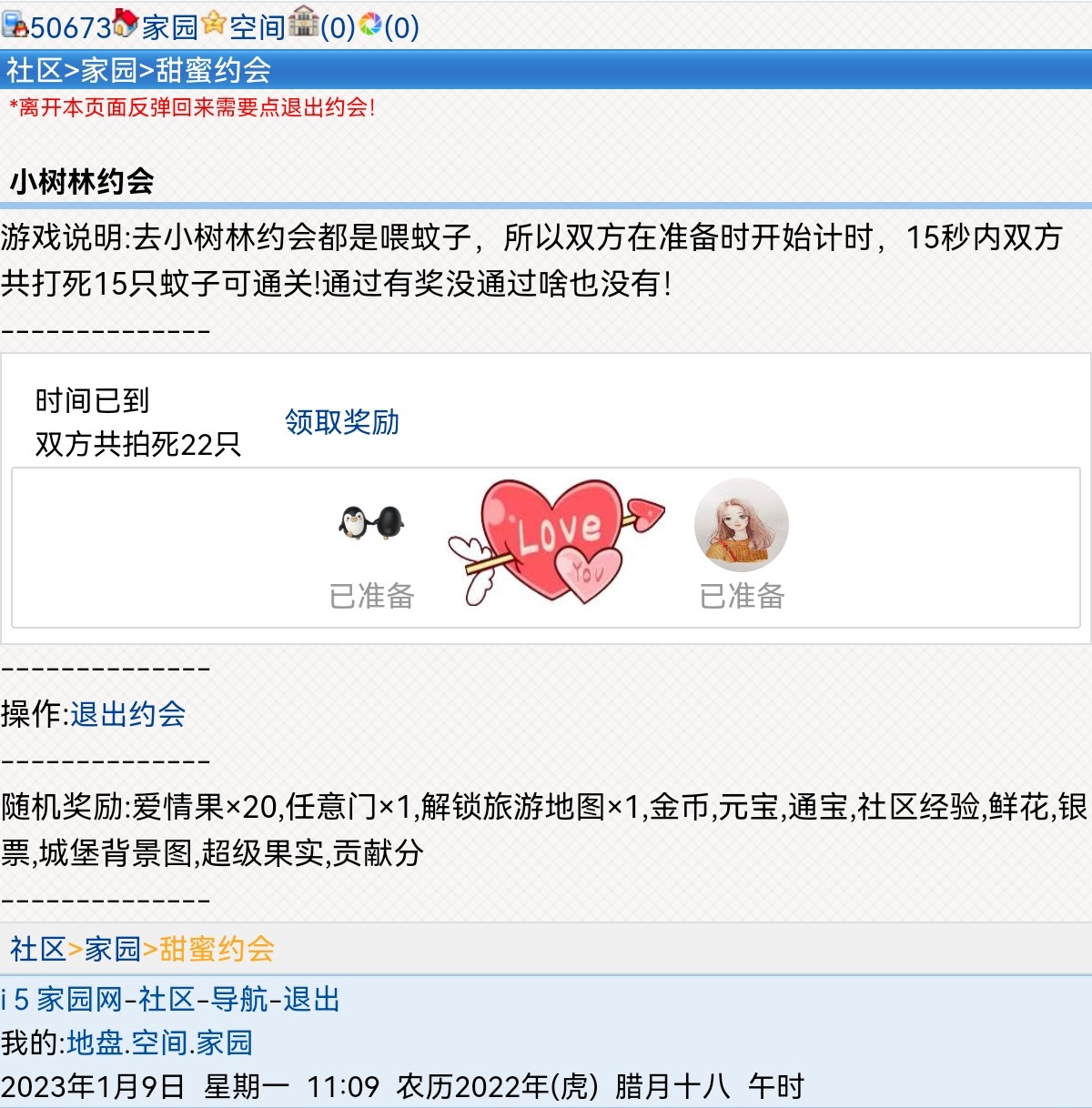Click the 空间 star icon
The image size is (1092, 1108).
click(x=214, y=23)
